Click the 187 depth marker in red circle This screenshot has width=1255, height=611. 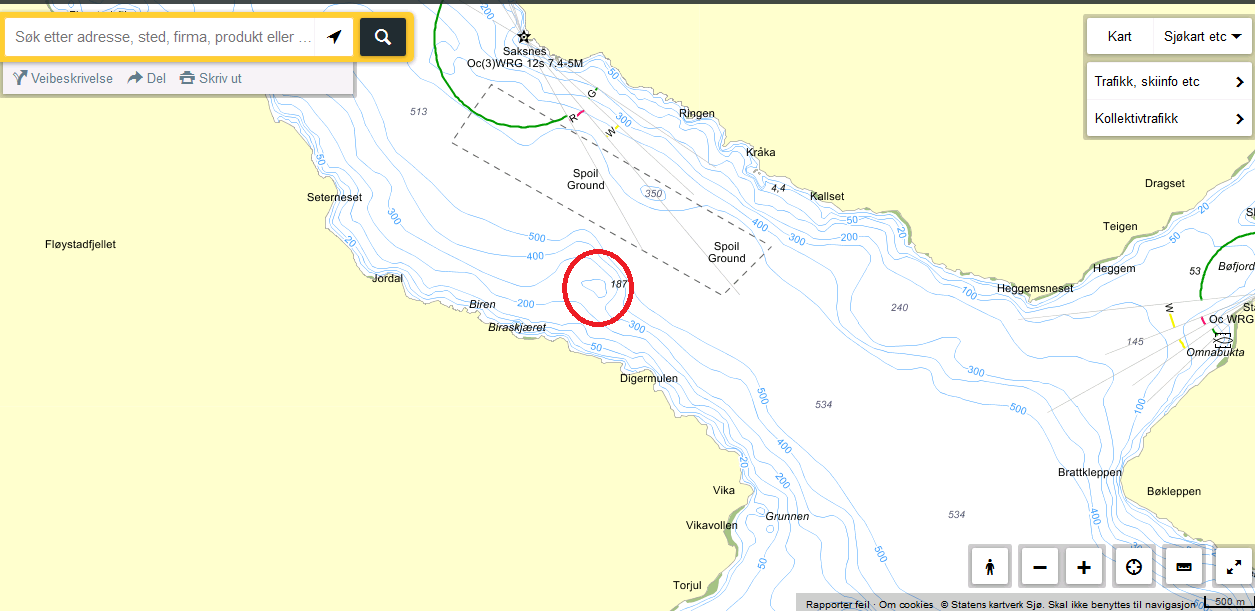619,284
